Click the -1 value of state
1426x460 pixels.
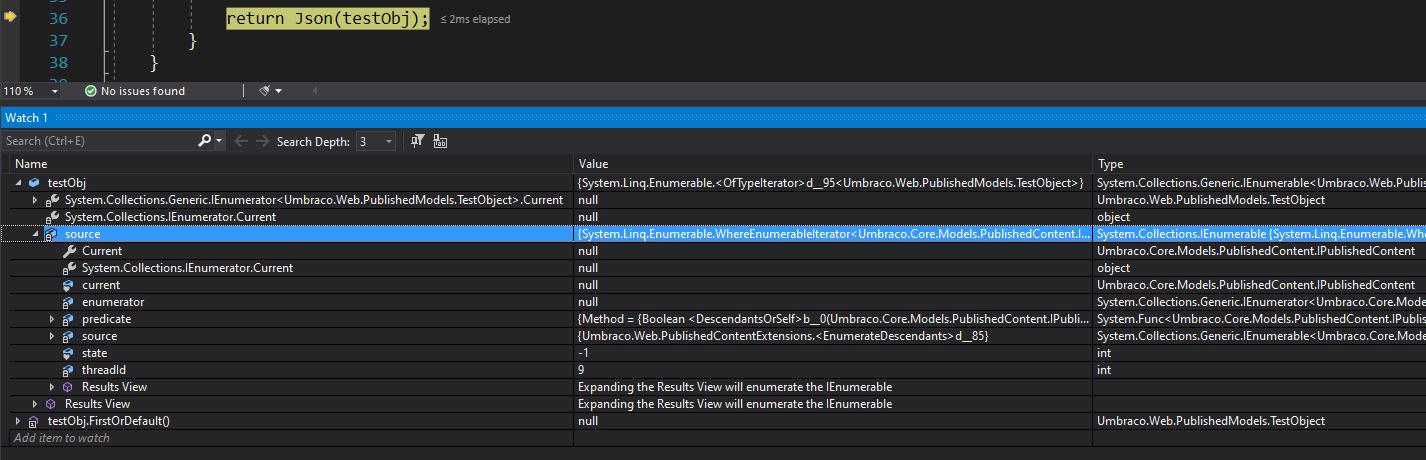(584, 353)
